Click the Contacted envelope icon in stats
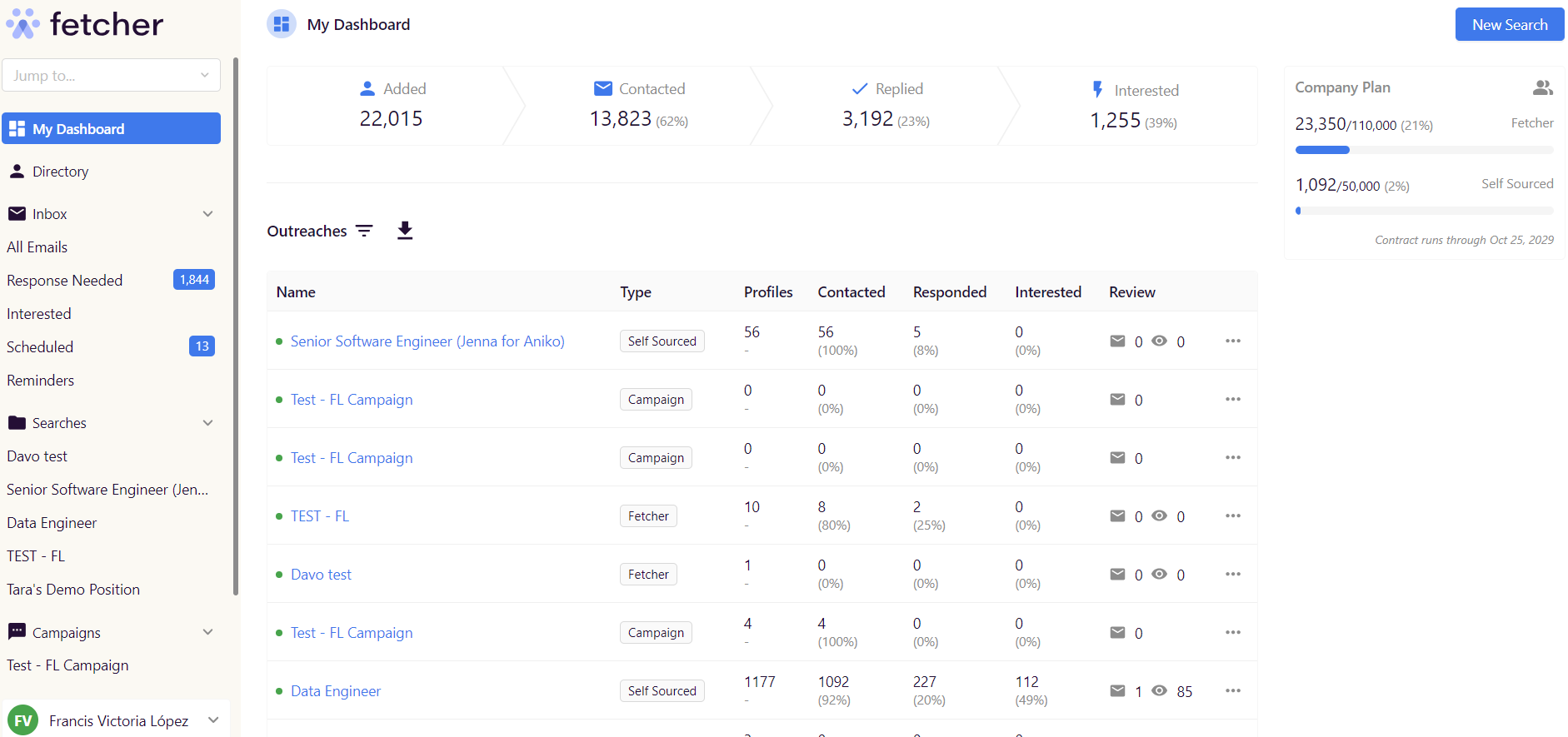 (603, 88)
